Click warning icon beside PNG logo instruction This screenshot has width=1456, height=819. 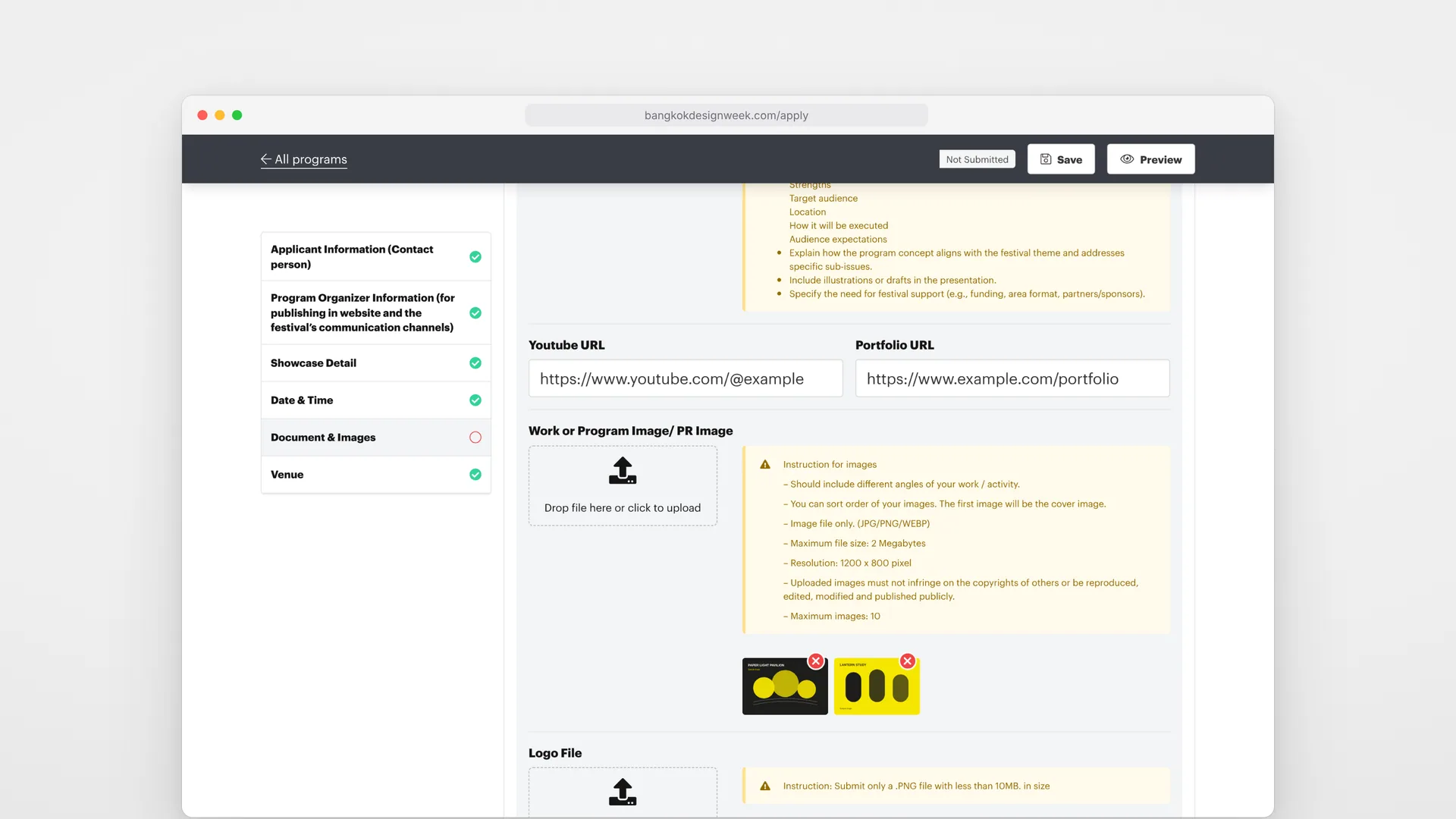pos(765,786)
